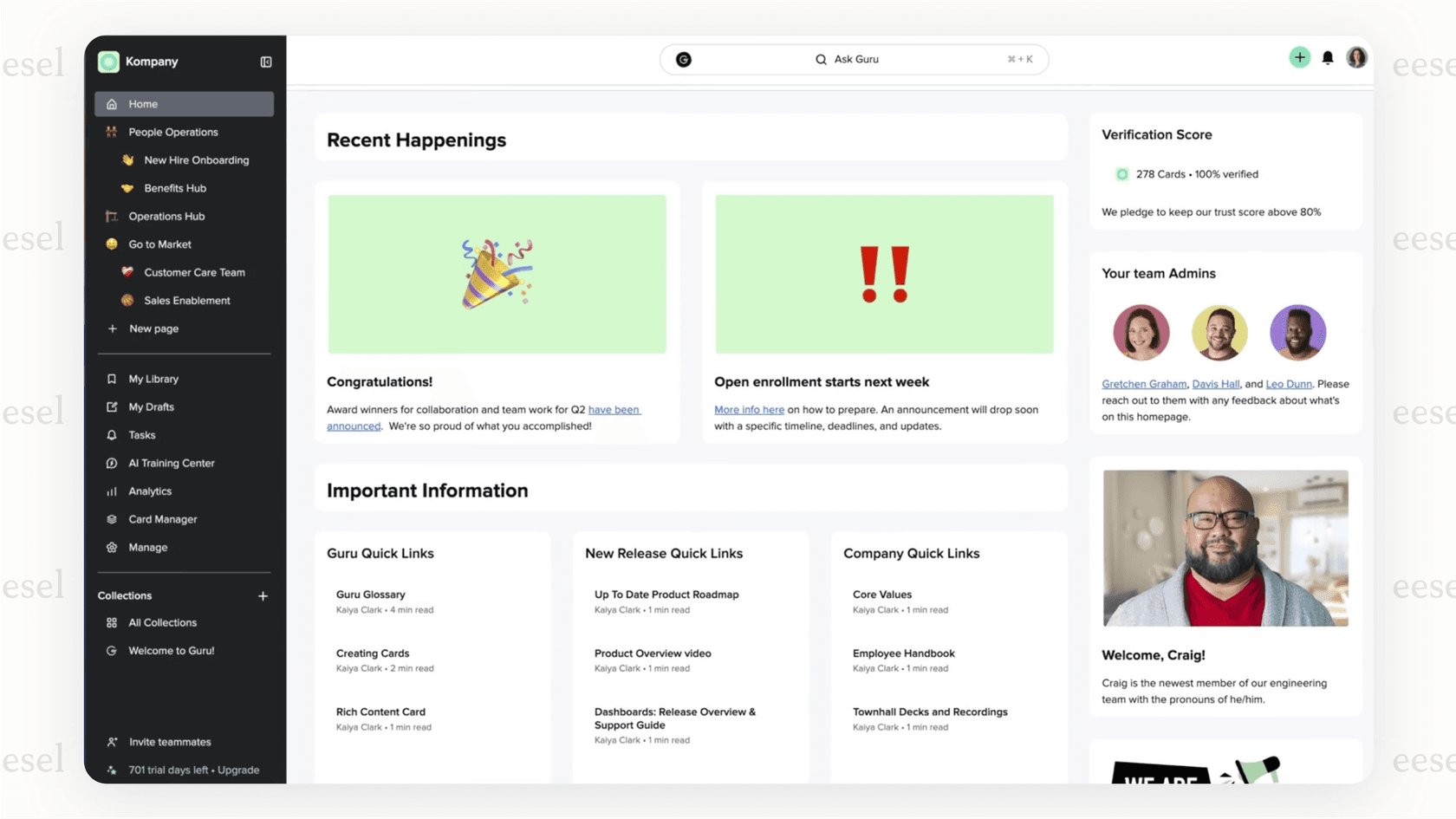Expand People Operations in the sidebar
Viewport: 1456px width, 819px height.
[x=173, y=132]
